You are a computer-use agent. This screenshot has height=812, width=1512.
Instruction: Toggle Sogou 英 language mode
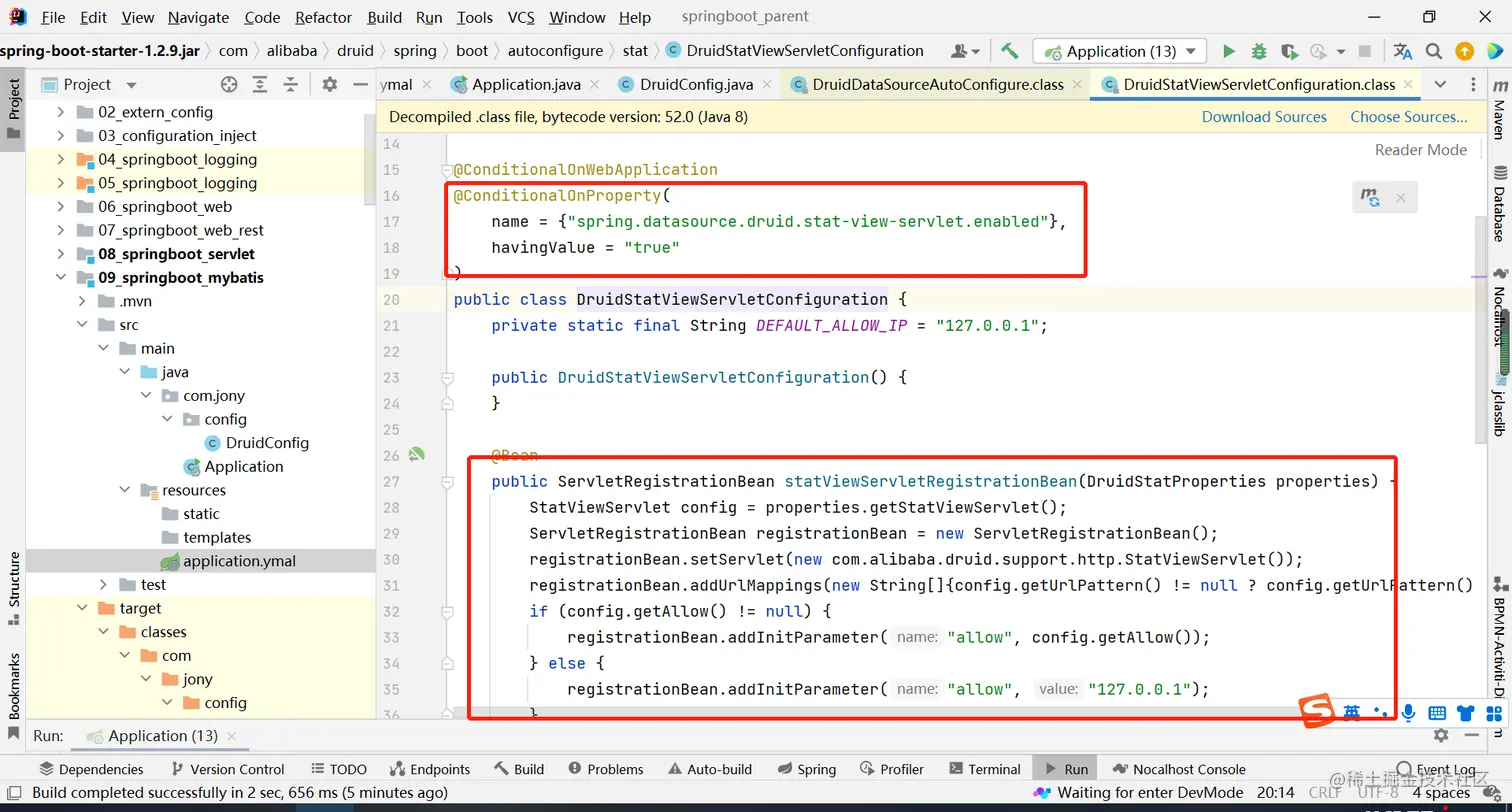pyautogui.click(x=1352, y=713)
